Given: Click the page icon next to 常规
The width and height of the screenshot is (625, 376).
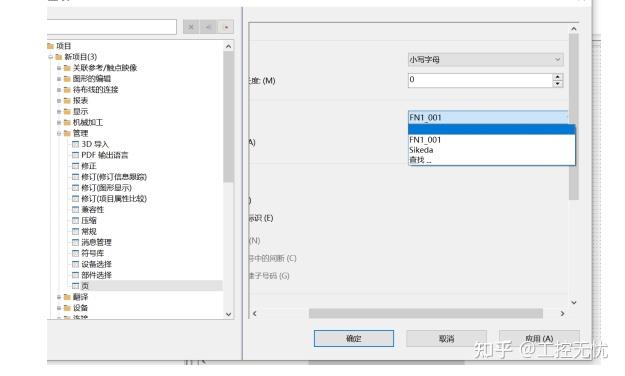Looking at the screenshot, I should (x=75, y=231).
